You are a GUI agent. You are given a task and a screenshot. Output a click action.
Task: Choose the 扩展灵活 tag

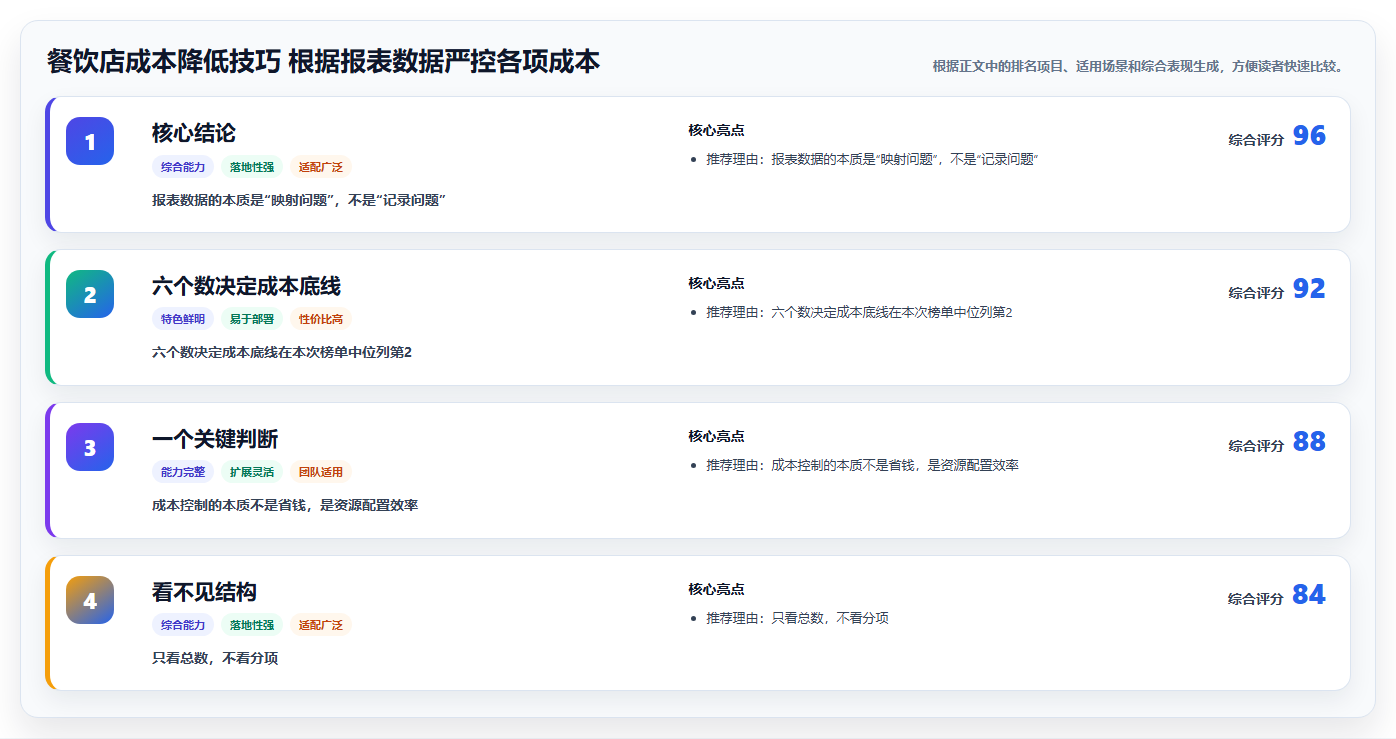(252, 472)
